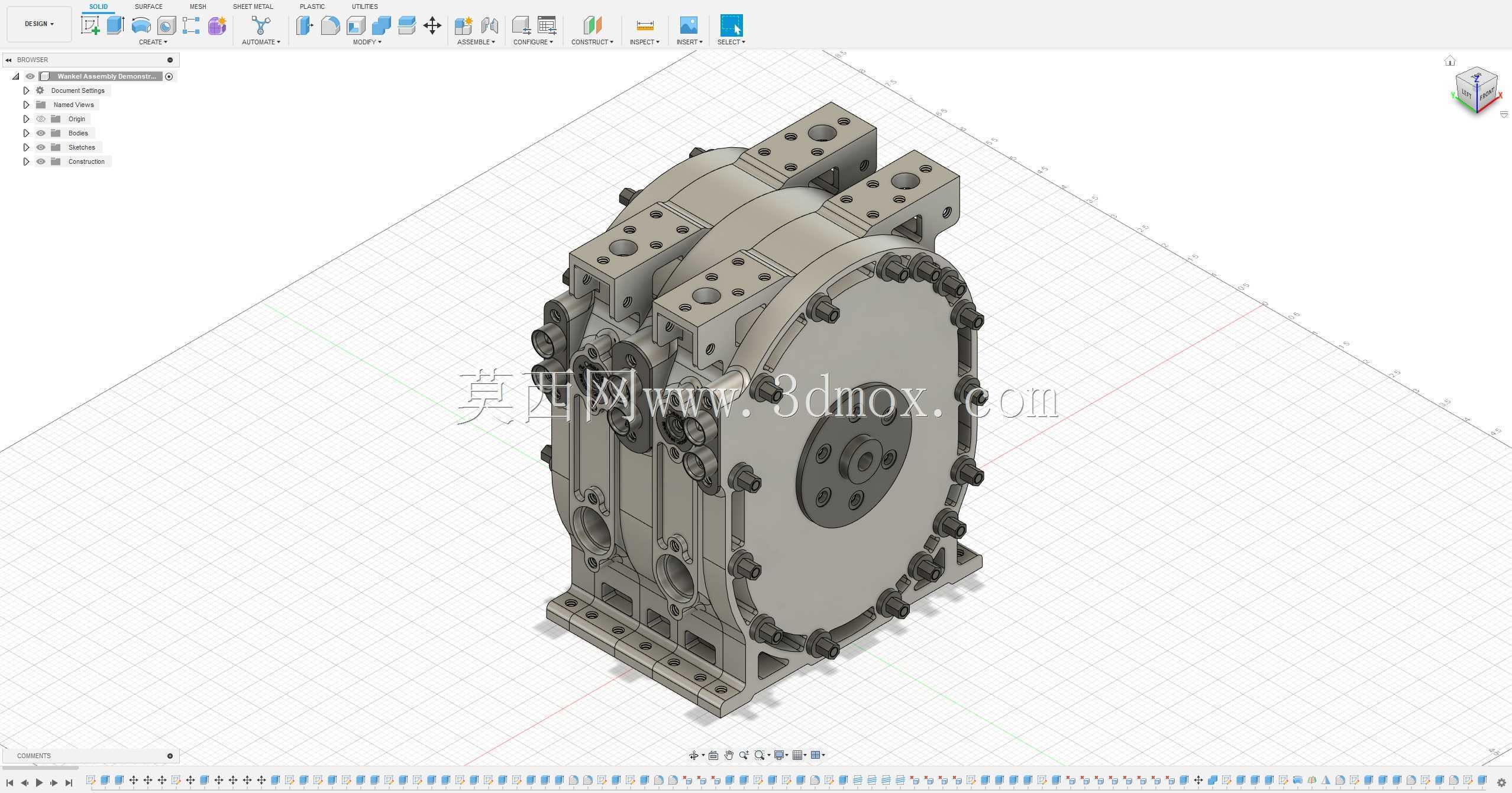
Task: Click the Select window tool icon
Action: [731, 25]
